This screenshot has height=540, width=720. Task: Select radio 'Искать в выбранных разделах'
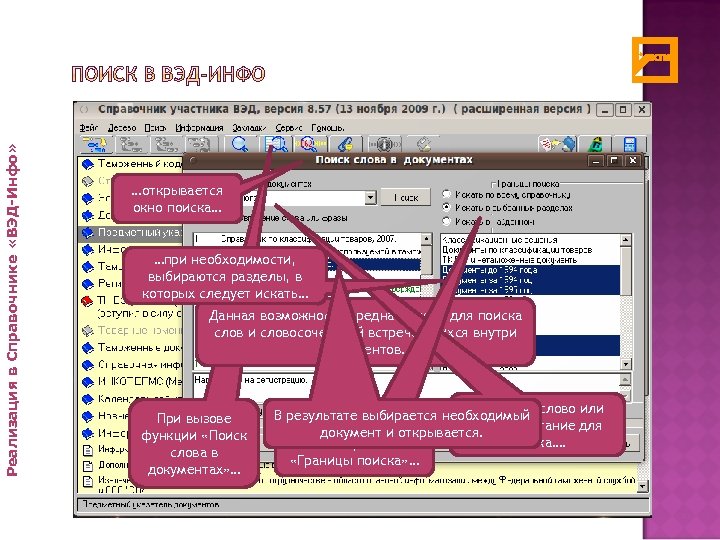tap(446, 208)
